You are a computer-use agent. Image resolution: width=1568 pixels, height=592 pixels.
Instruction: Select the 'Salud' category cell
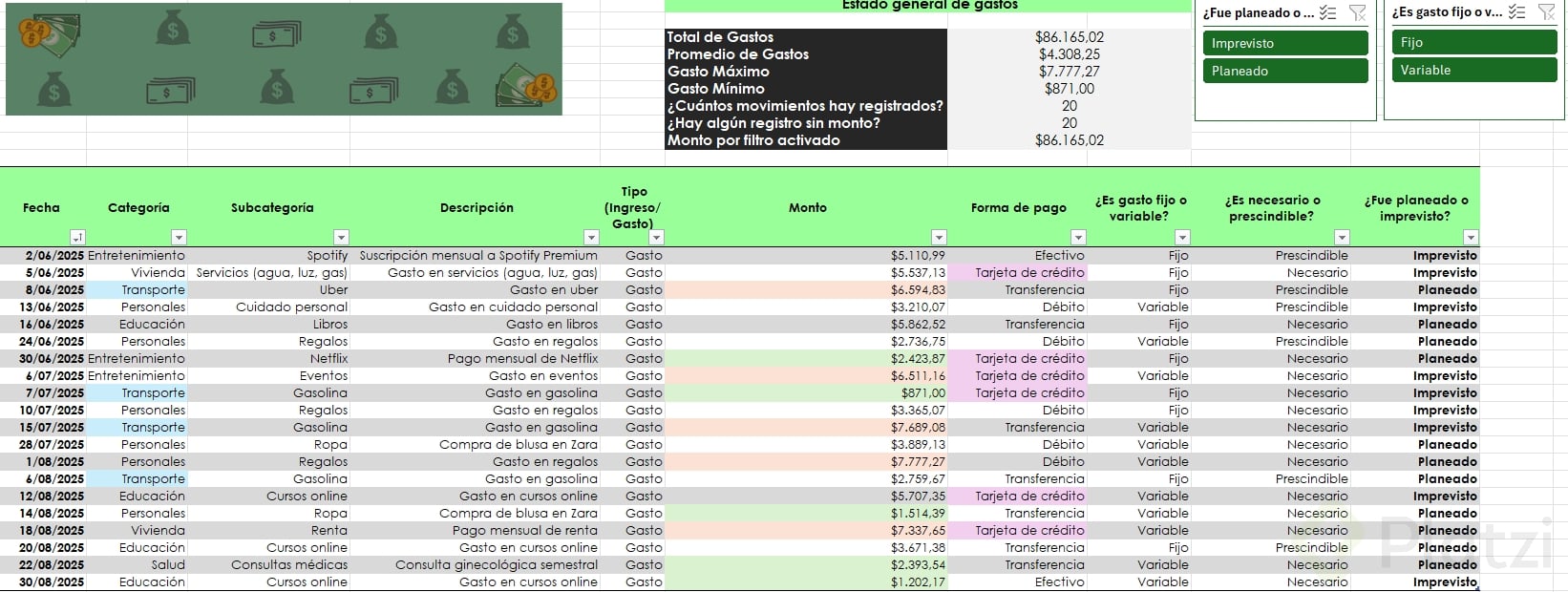click(x=137, y=564)
